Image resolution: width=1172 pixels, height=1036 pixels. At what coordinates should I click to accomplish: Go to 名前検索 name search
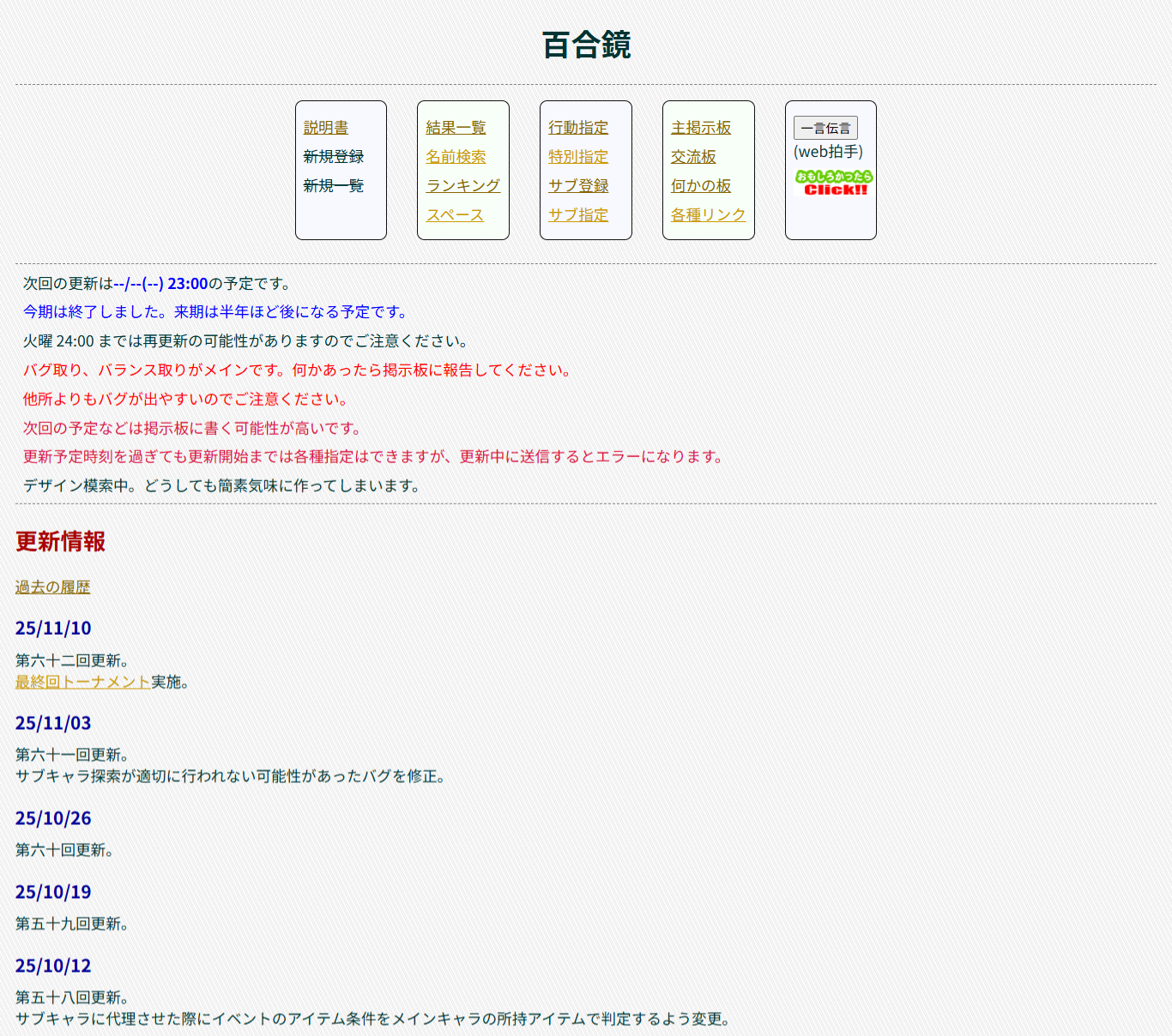coord(456,157)
